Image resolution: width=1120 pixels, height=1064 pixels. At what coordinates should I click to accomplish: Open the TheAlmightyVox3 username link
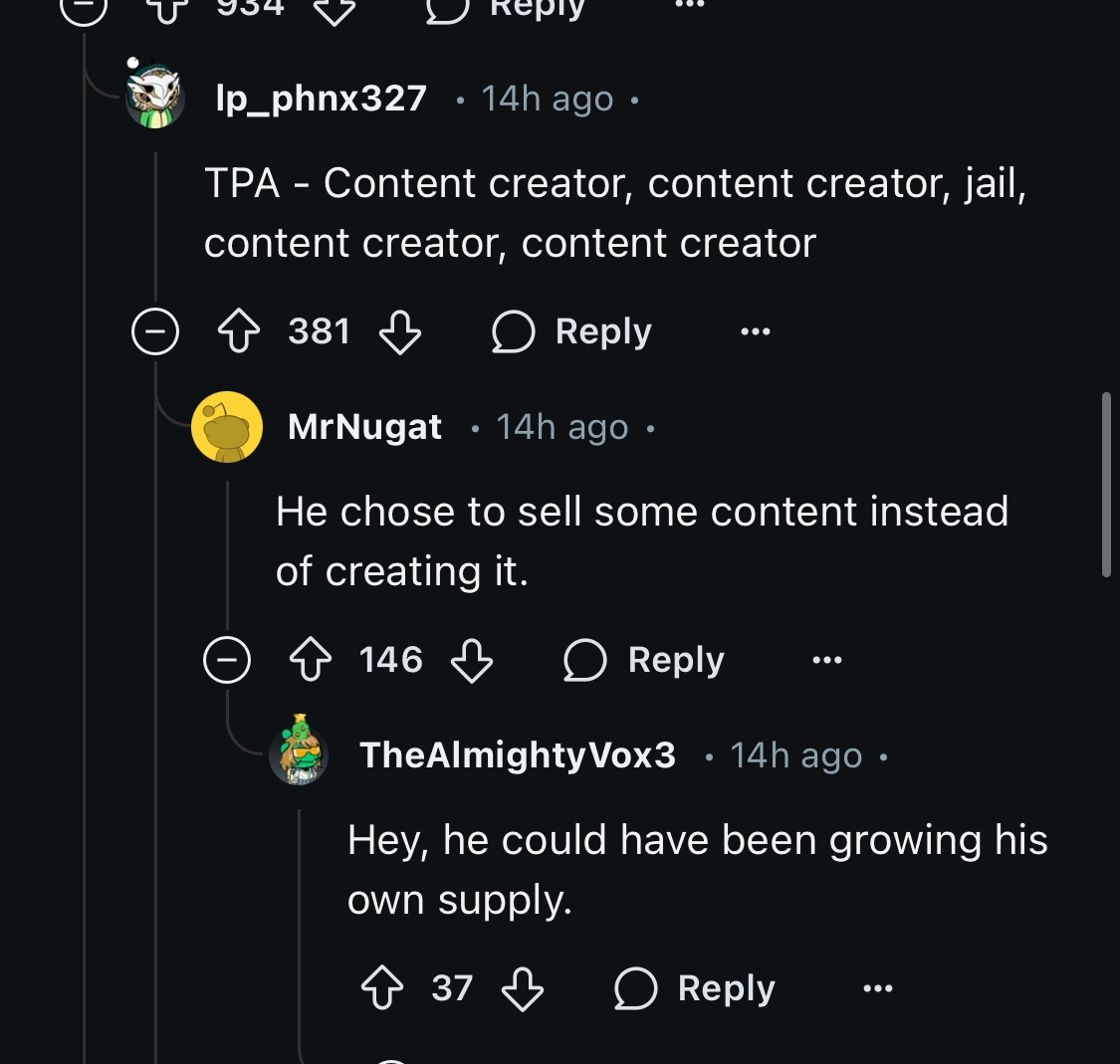point(518,755)
